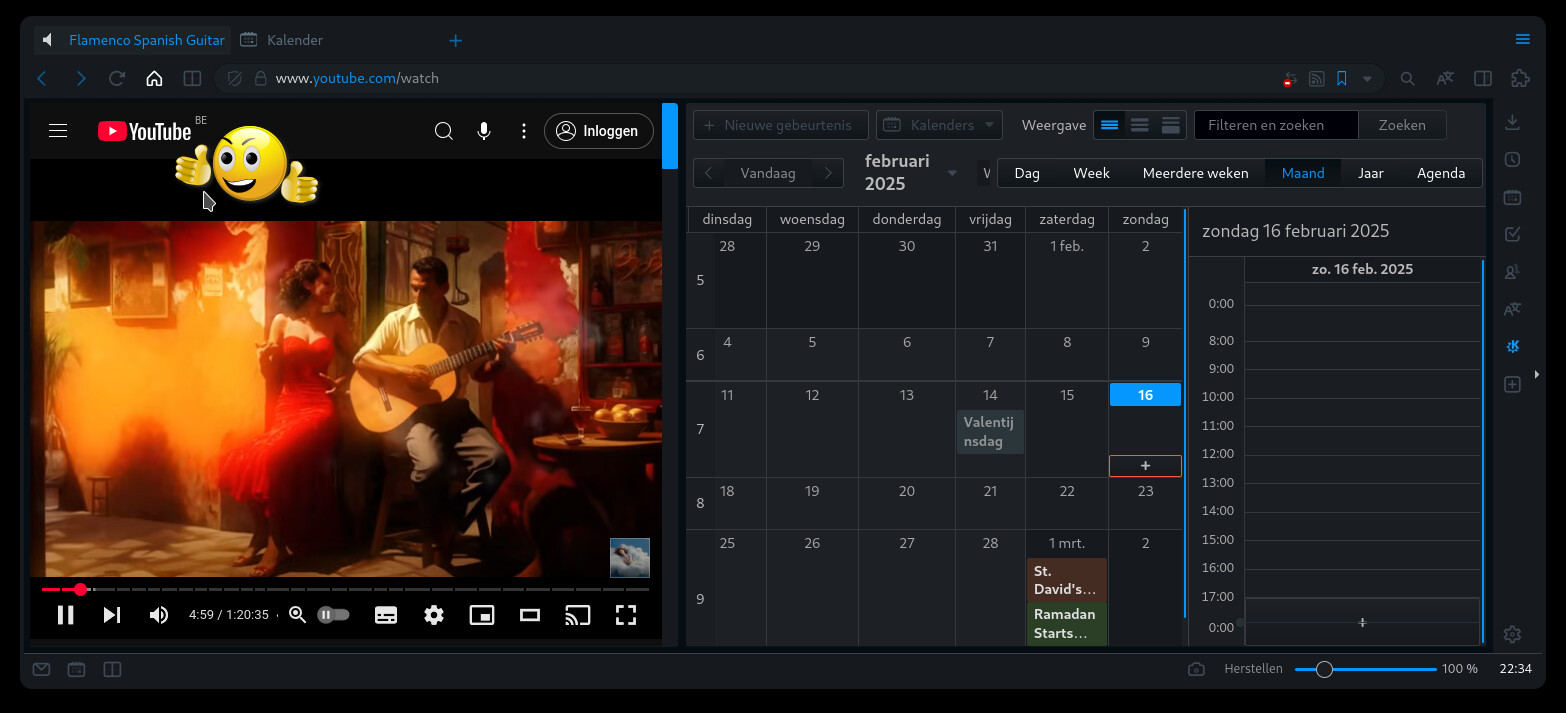Open the RSS feed icon in the address bar
This screenshot has height=713, width=1566.
tap(1317, 78)
